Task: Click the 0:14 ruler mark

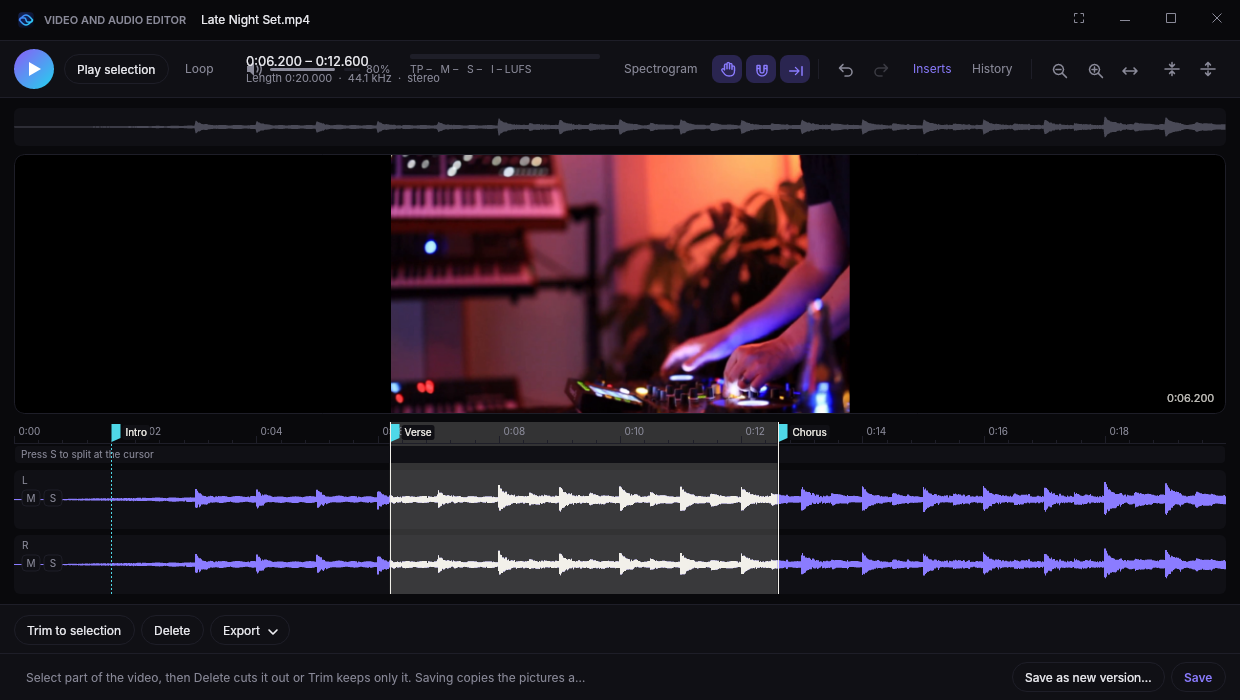Action: [876, 431]
